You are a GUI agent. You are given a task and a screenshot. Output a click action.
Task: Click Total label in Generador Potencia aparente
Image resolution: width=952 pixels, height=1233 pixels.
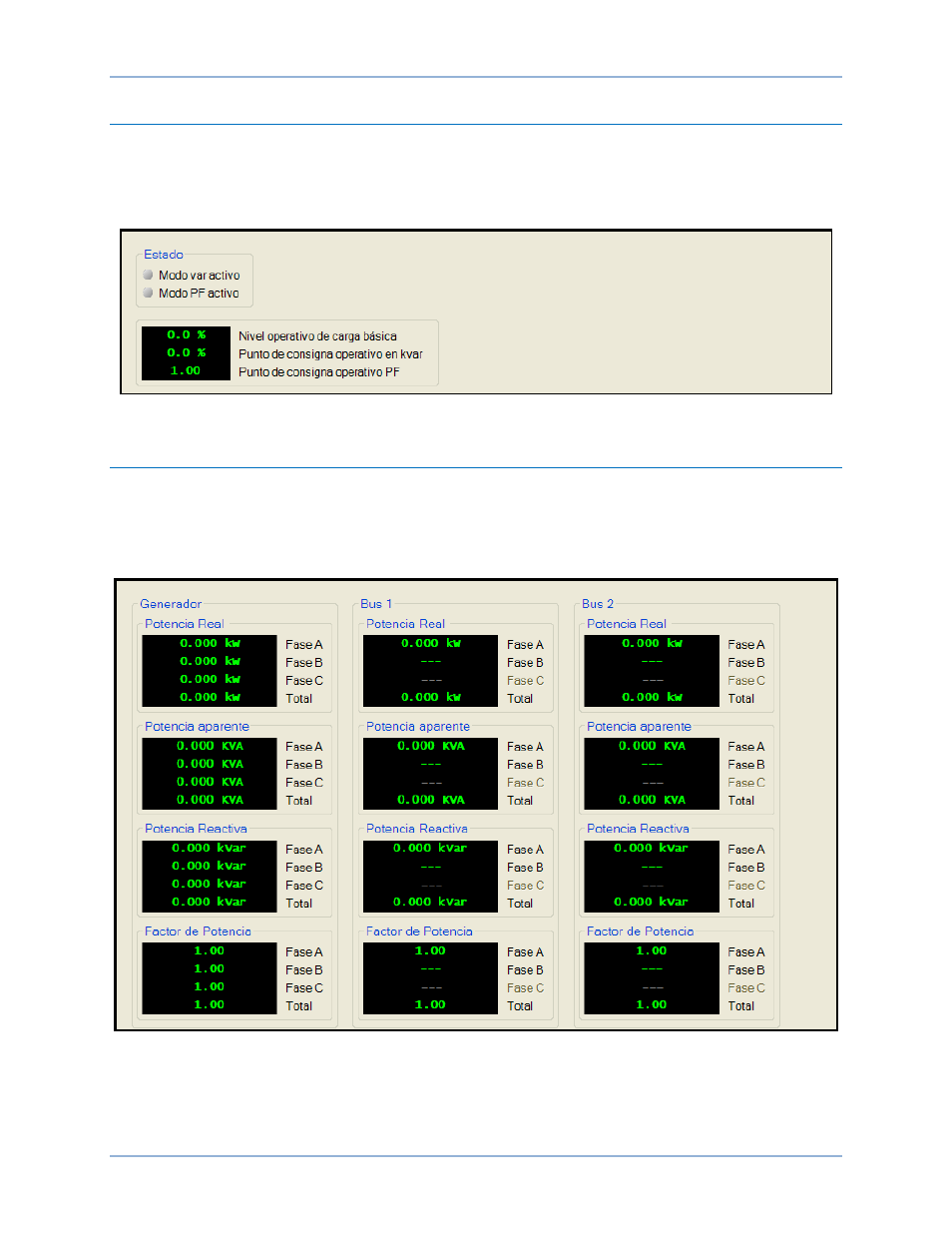(299, 801)
